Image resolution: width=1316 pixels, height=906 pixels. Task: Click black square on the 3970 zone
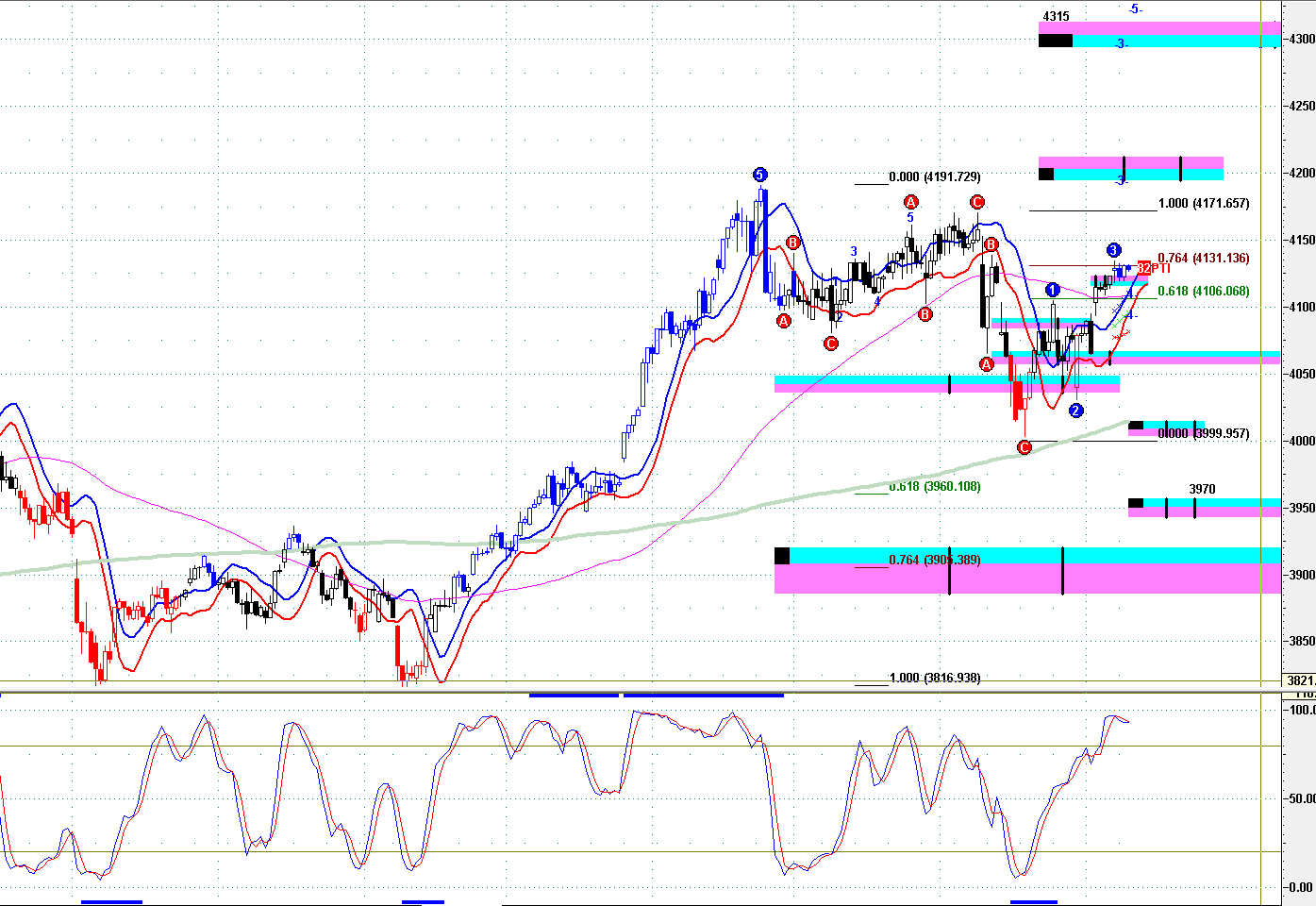click(1136, 503)
